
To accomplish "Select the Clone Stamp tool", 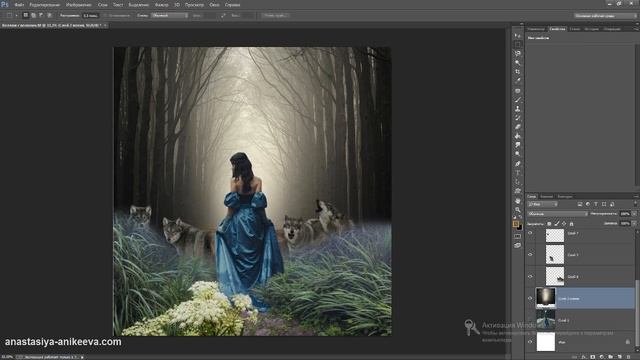I will 518,109.
